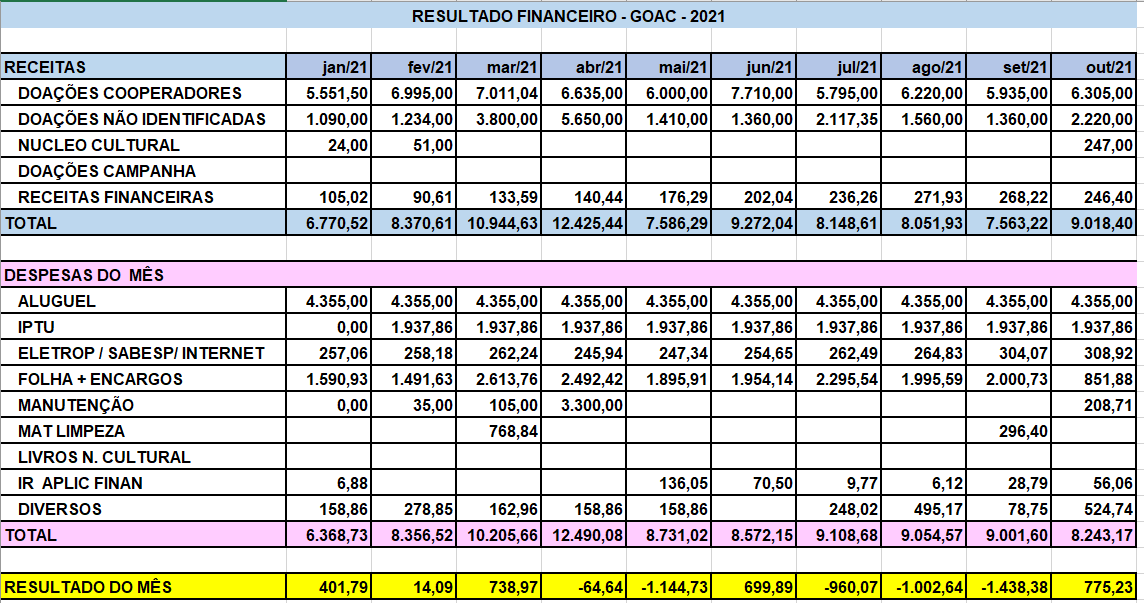Screen dimensions: 1144x603
Task: Select IR cell with value 136,05
Action: (x=668, y=483)
